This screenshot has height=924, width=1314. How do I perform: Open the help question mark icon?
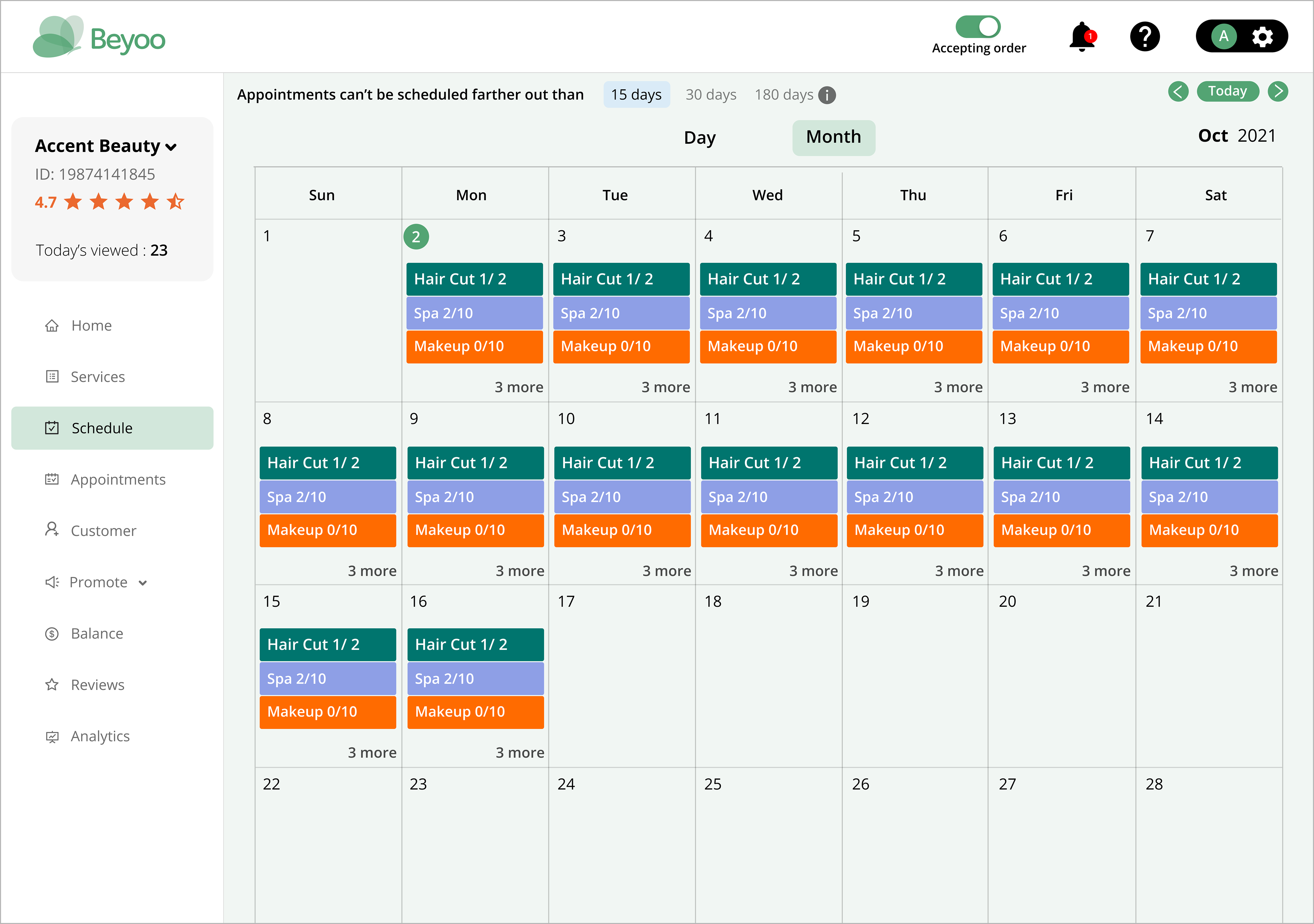coord(1145,37)
